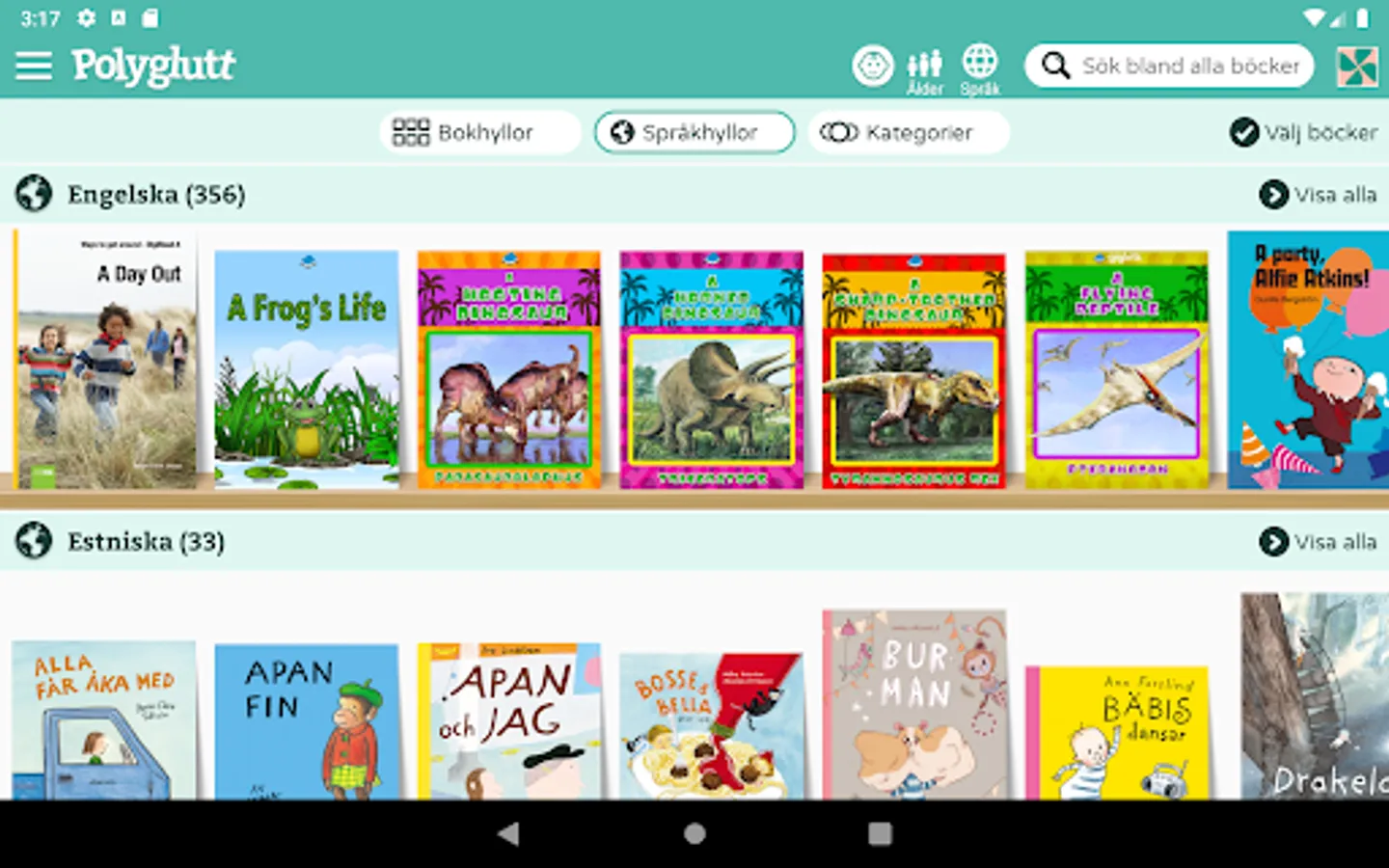Toggle the Välj böcker checkmark
This screenshot has width=1389, height=868.
point(1244,132)
